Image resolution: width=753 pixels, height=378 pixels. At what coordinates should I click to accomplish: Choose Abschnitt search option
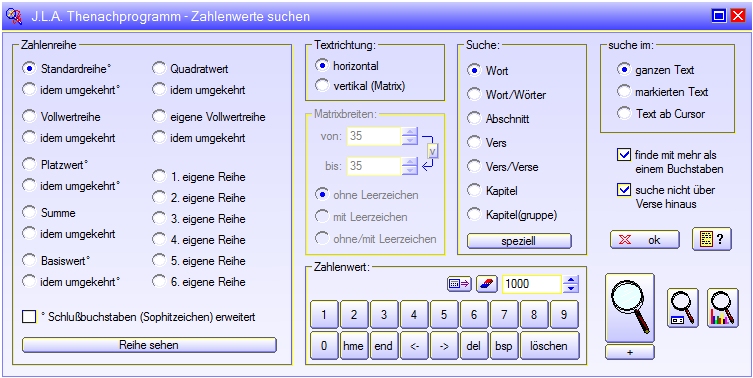pos(474,119)
